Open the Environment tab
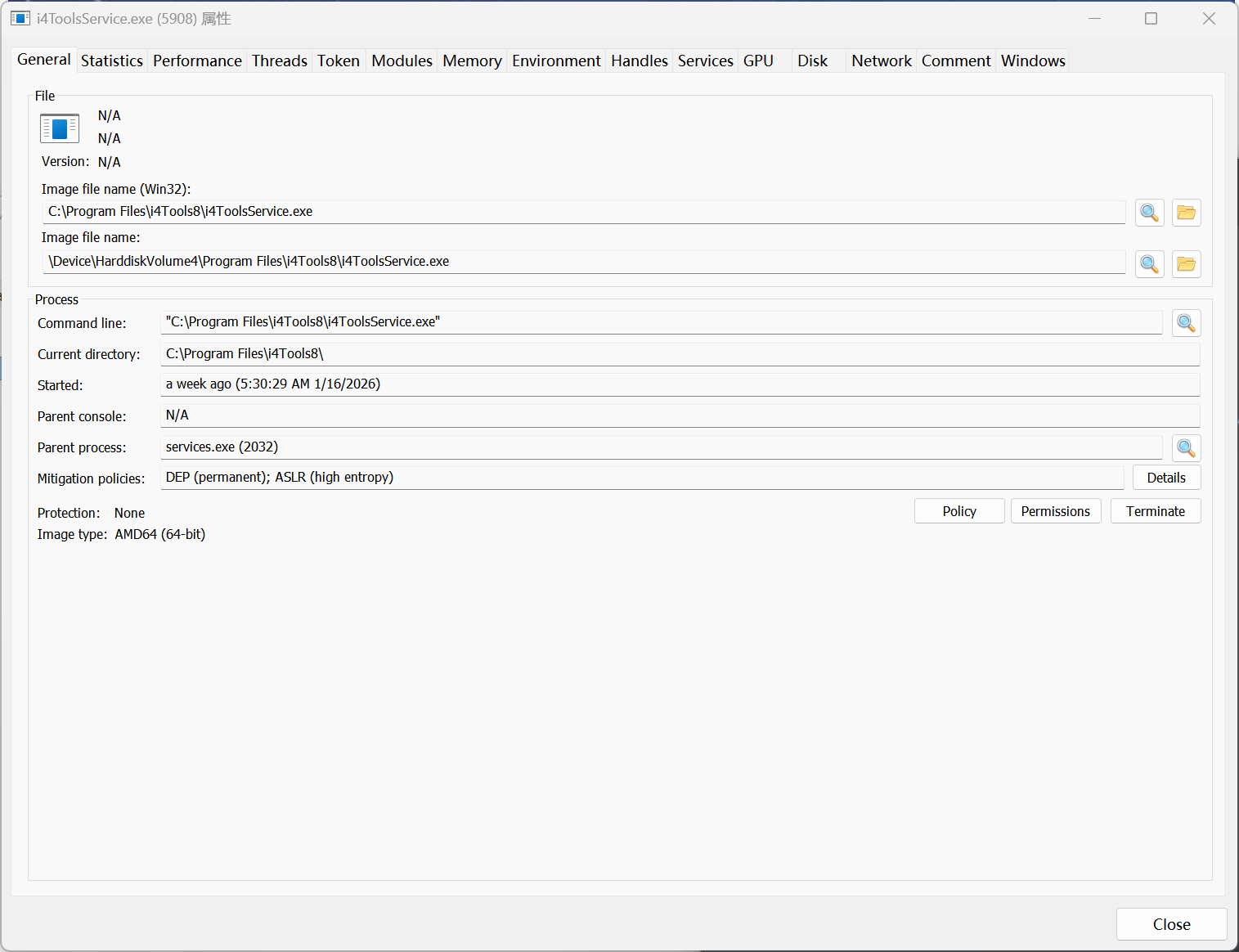The width and height of the screenshot is (1239, 952). [556, 61]
